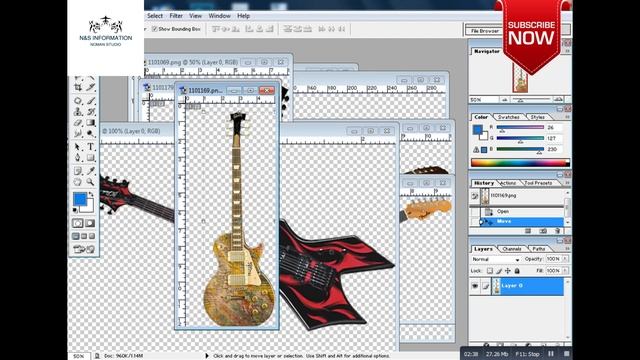Image resolution: width=640 pixels, height=360 pixels.
Task: Select the Shape tool
Action: (x=91, y=158)
